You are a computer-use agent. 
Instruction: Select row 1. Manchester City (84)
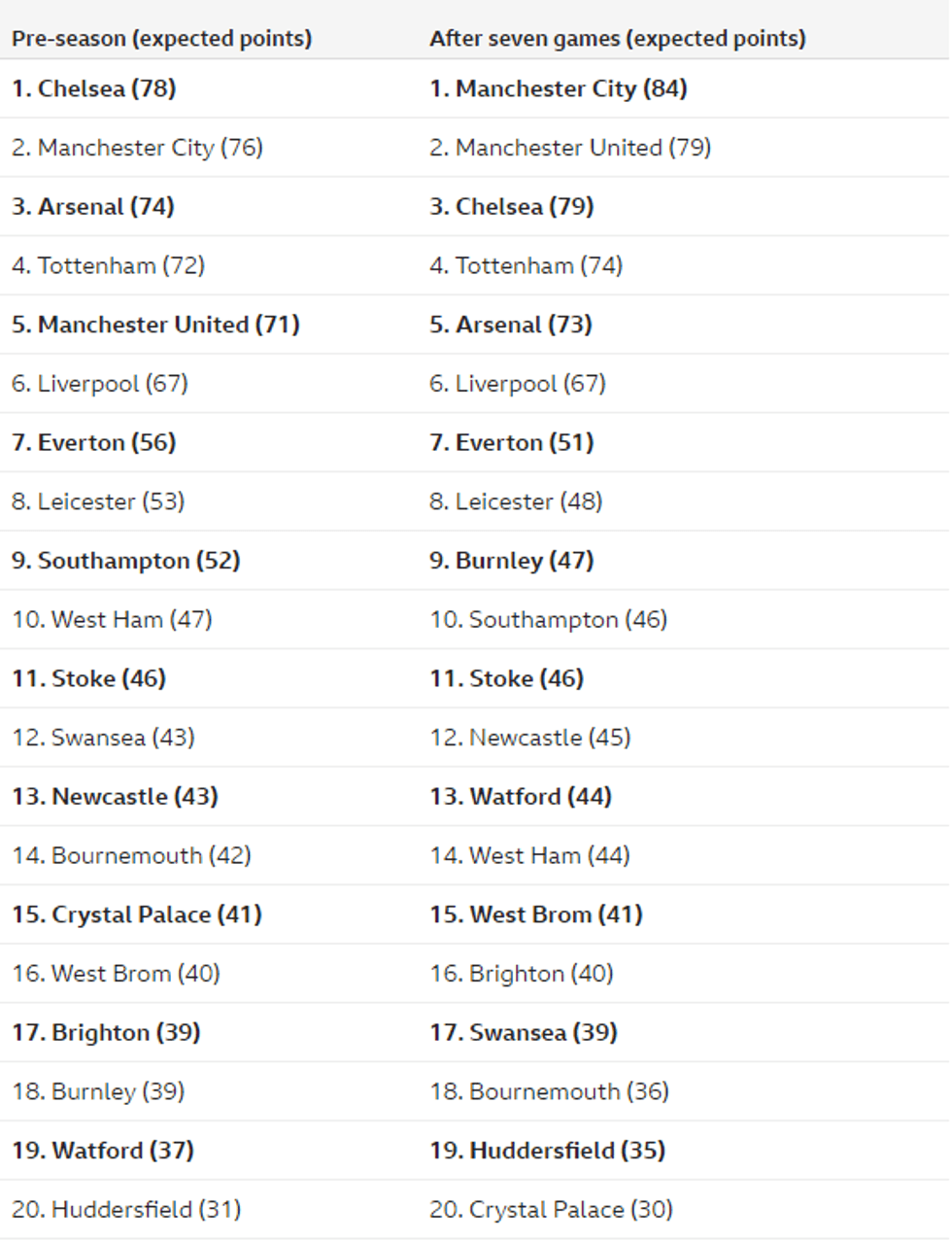559,88
